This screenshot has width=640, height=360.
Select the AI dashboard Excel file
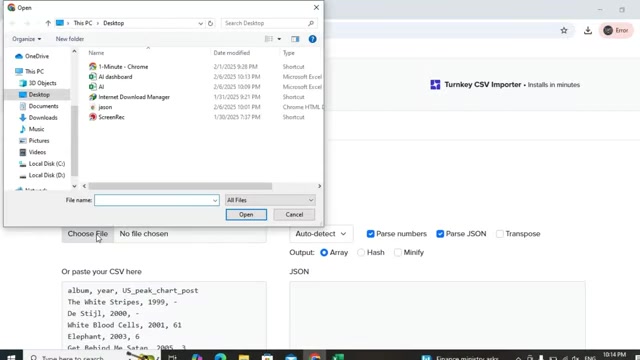[115, 77]
